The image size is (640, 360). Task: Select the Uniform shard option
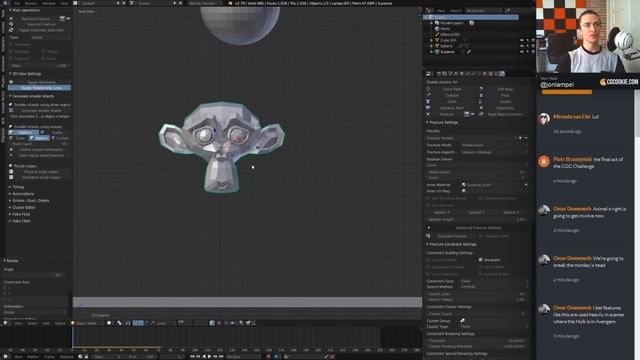pyautogui.click(x=24, y=132)
